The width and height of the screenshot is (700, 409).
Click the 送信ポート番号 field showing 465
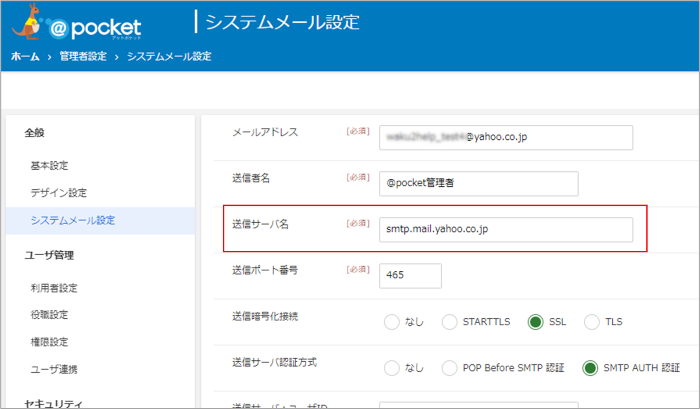point(410,275)
